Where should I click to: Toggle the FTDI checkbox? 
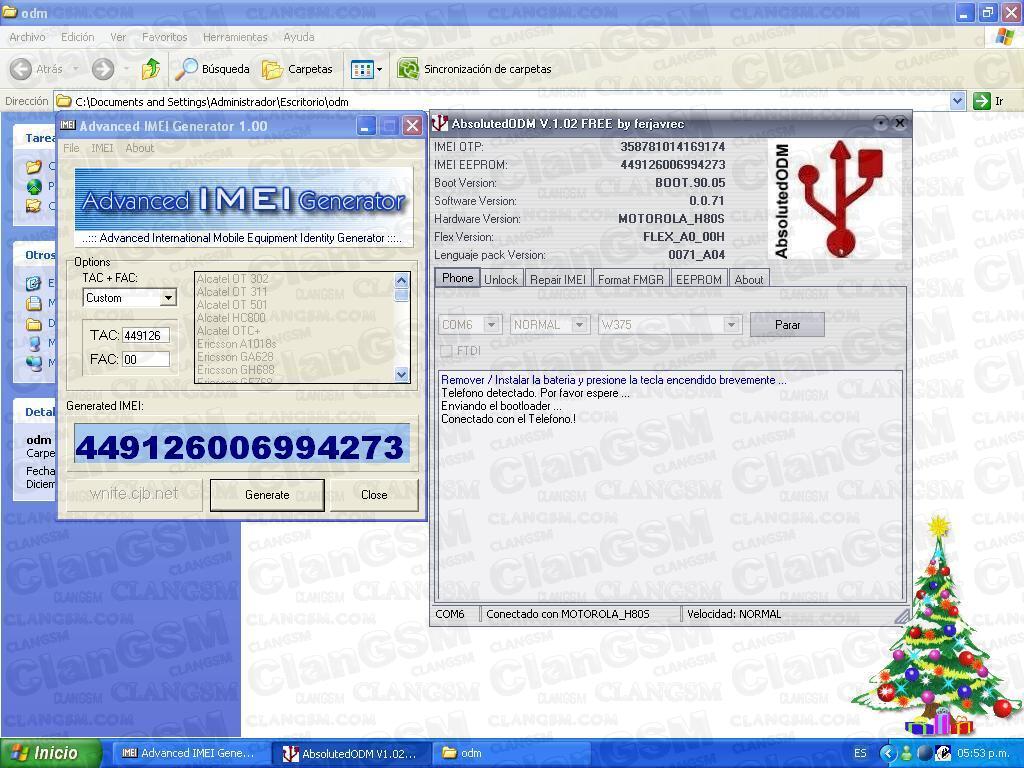(x=447, y=351)
